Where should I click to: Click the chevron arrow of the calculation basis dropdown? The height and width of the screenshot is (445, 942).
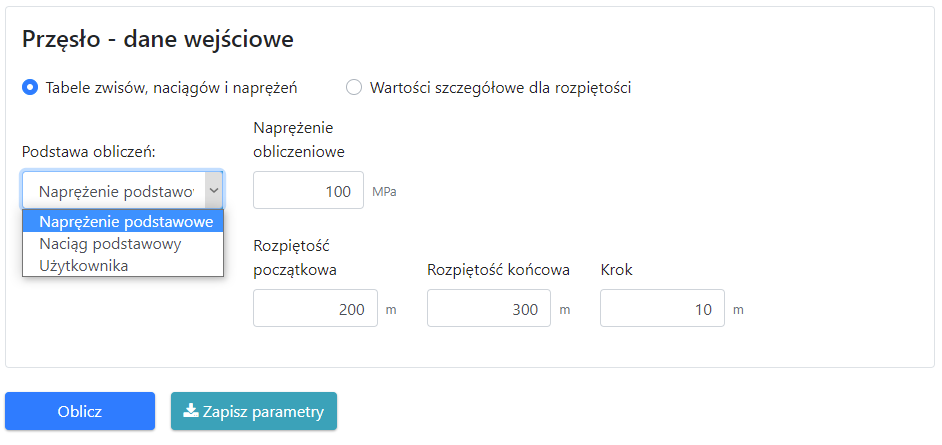[x=213, y=190]
